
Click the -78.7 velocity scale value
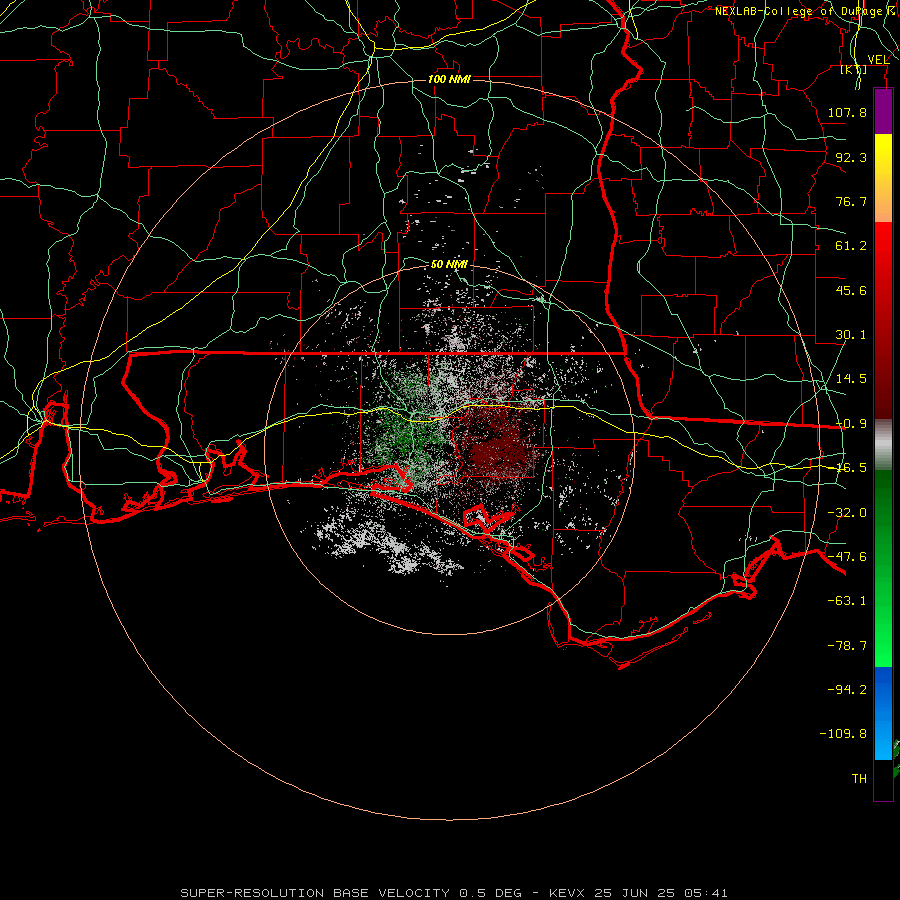(x=847, y=646)
